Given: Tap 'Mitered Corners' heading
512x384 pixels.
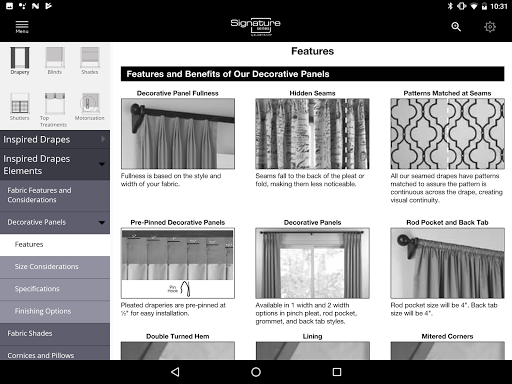Looking at the screenshot, I should tap(447, 336).
